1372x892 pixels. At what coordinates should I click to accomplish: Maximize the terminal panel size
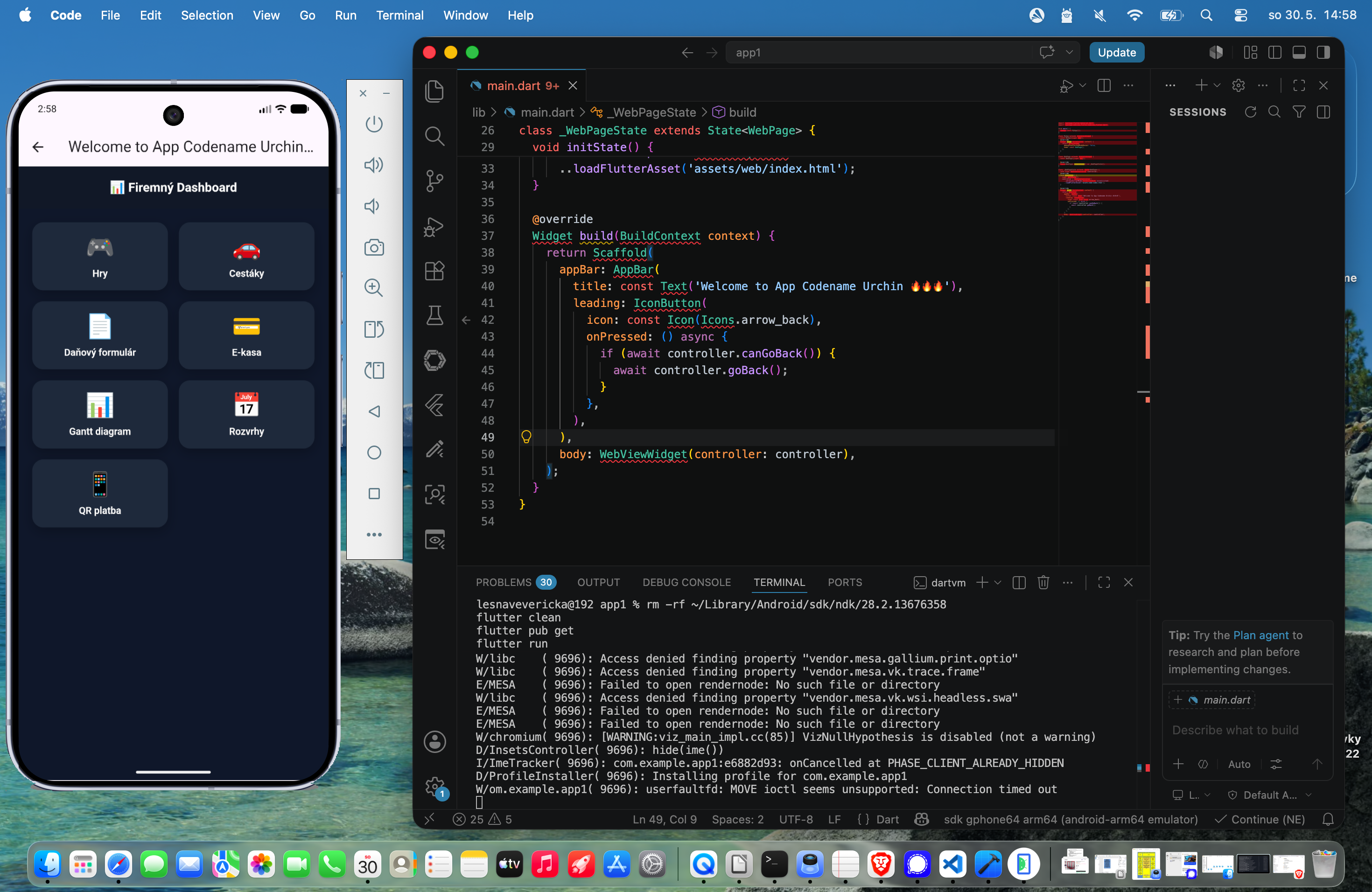point(1104,583)
